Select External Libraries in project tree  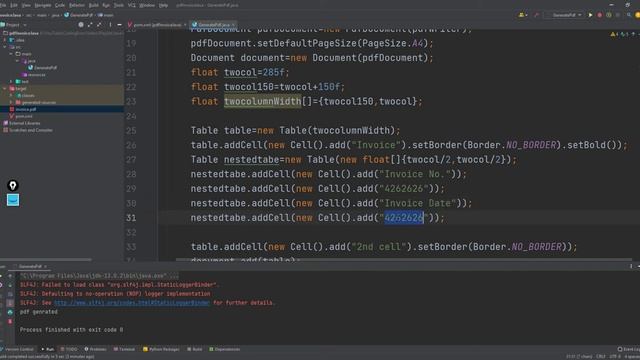click(22, 123)
